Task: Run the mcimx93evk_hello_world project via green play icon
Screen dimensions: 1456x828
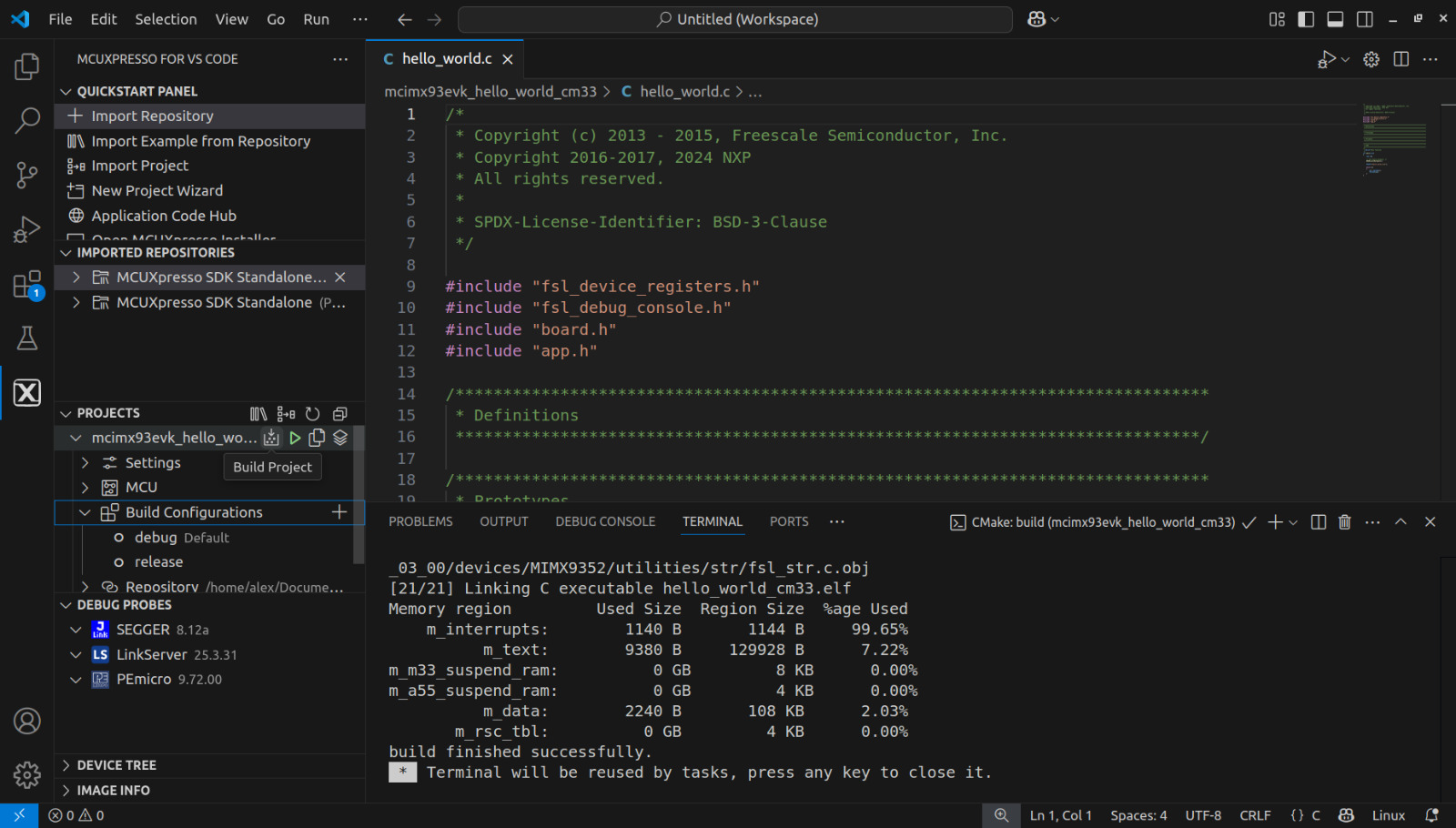Action: click(294, 438)
